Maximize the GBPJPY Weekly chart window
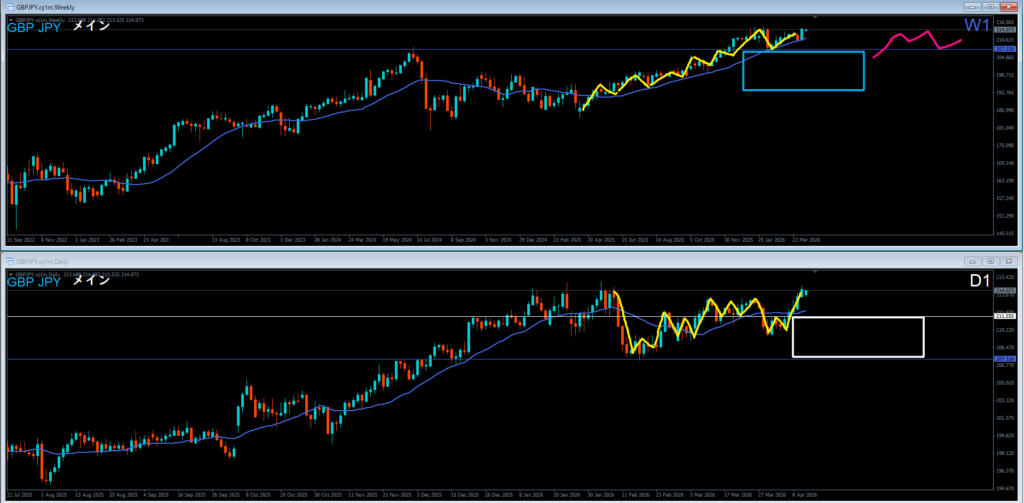This screenshot has width=1024, height=503. (990, 7)
